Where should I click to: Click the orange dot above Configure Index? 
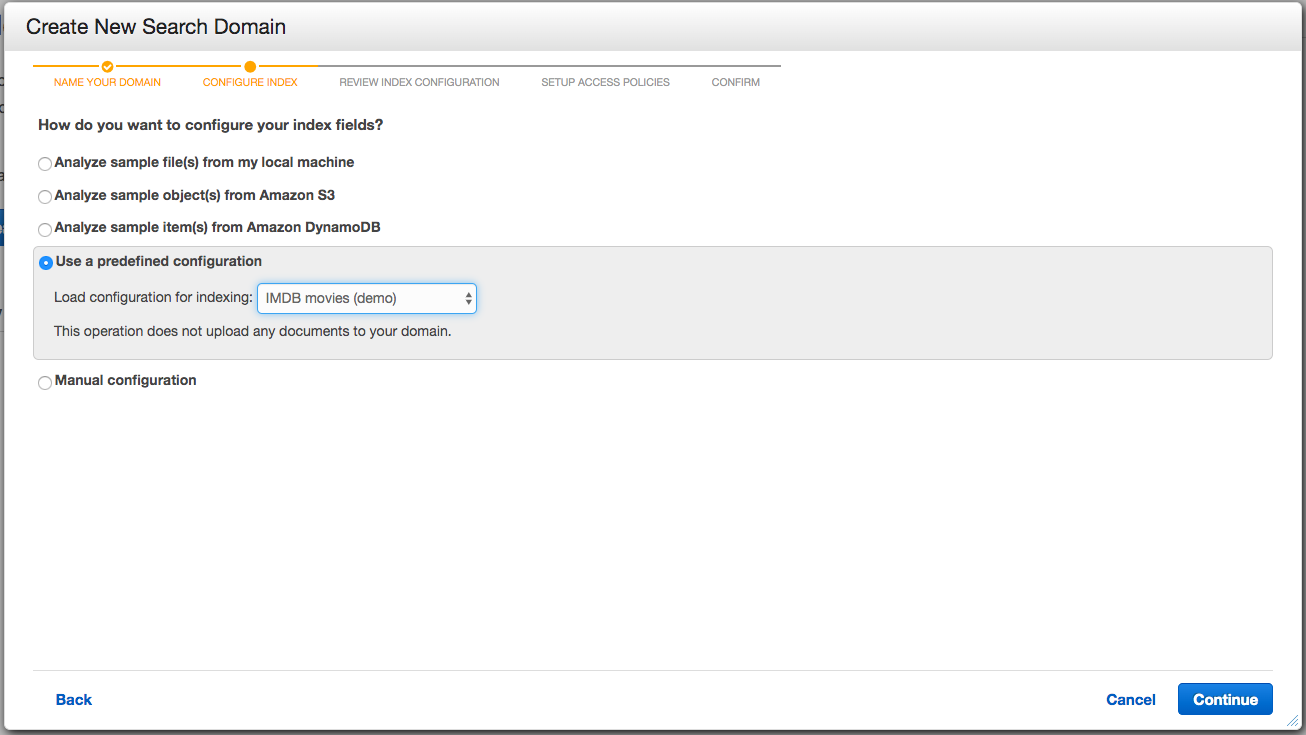250,67
